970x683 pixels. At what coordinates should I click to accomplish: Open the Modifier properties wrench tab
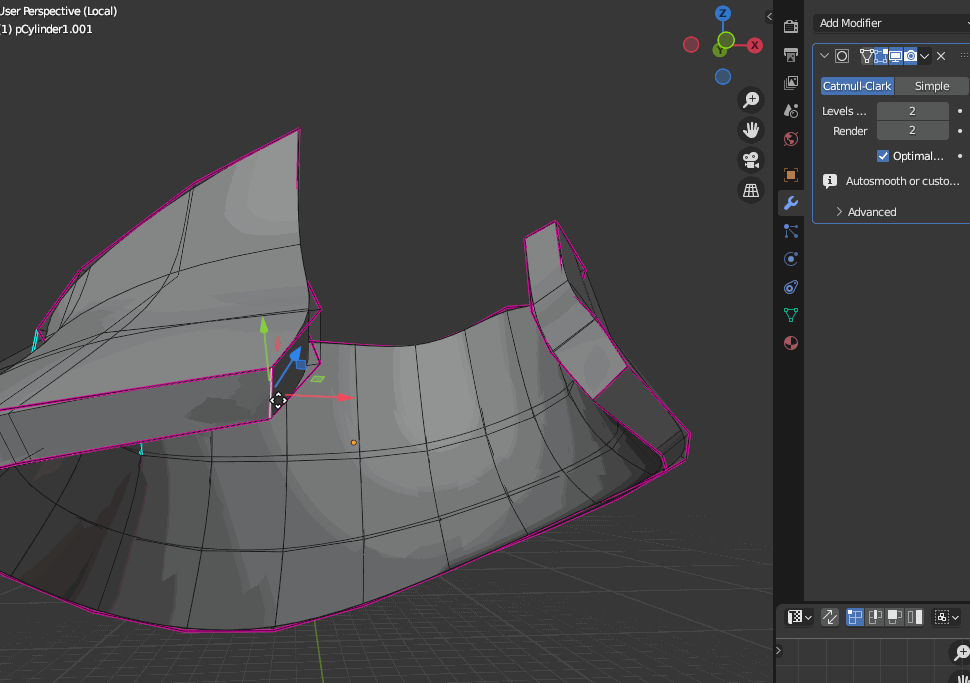pyautogui.click(x=791, y=203)
